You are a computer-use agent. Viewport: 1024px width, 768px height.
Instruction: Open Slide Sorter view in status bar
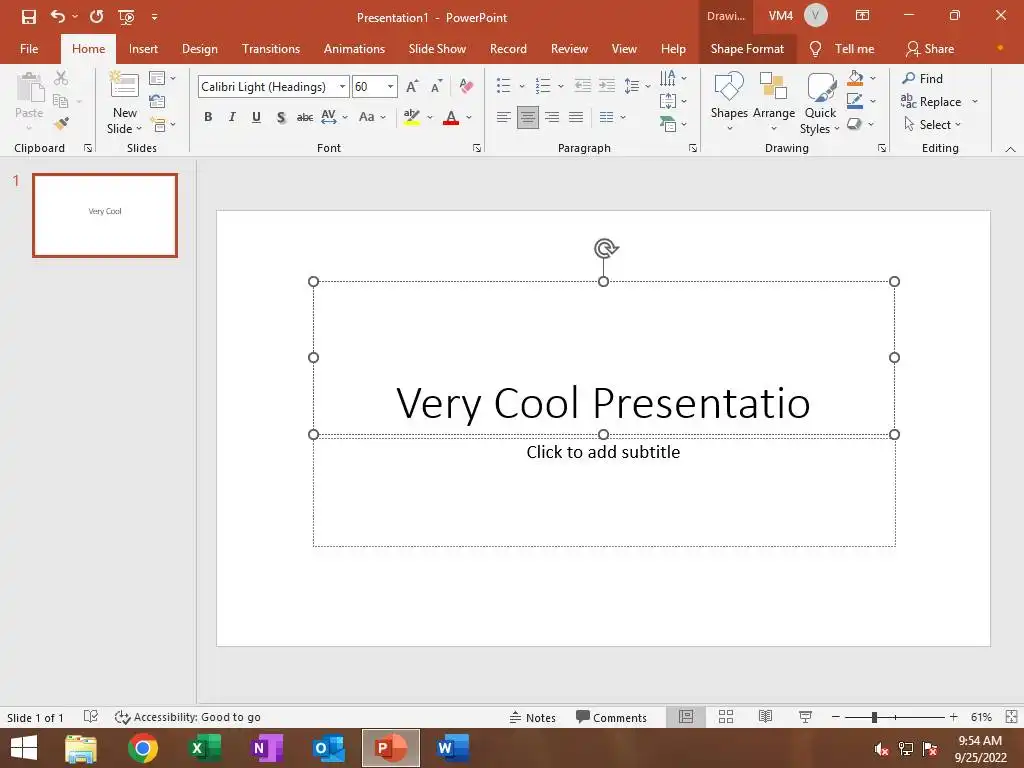(726, 717)
